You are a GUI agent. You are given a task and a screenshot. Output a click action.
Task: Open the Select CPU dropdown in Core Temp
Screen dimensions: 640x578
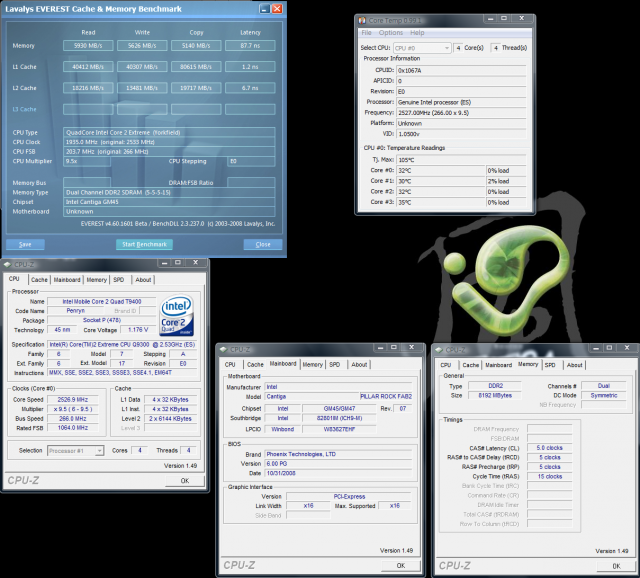click(422, 48)
